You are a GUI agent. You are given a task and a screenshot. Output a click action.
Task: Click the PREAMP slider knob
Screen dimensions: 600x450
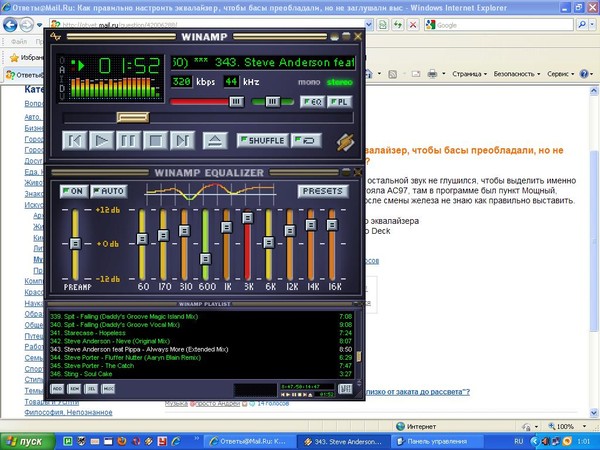(x=75, y=243)
